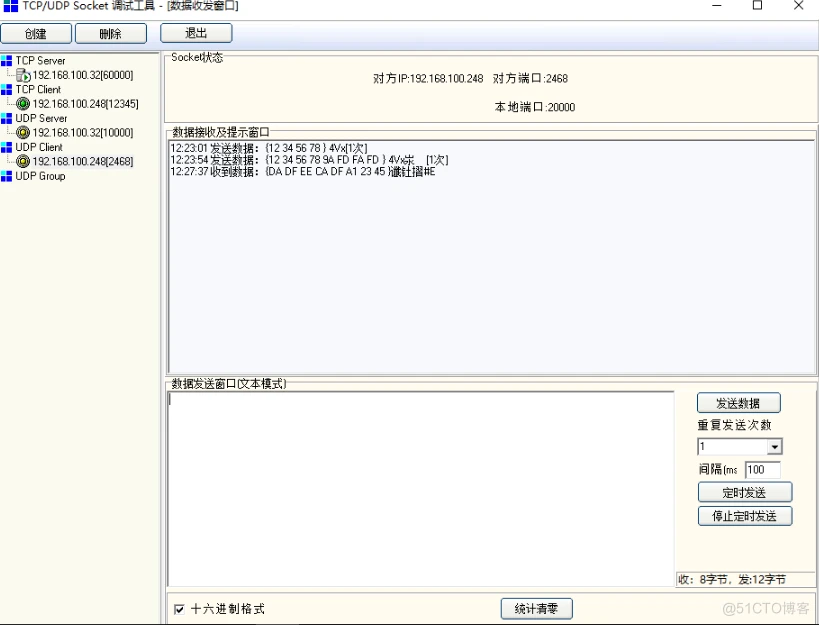Image resolution: width=819 pixels, height=625 pixels.
Task: Click the TCP/UDP tool icon in the title bar
Action: pos(10,7)
